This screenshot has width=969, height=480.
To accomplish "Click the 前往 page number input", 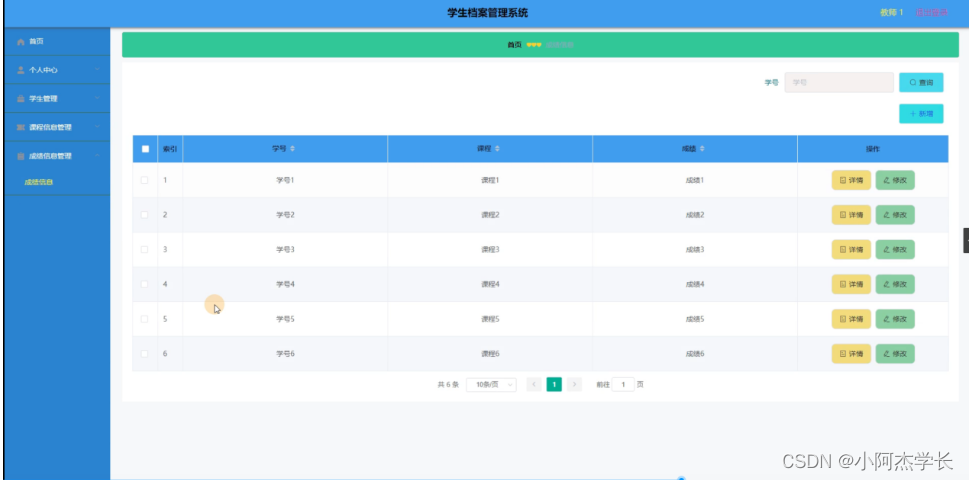I will (x=623, y=385).
